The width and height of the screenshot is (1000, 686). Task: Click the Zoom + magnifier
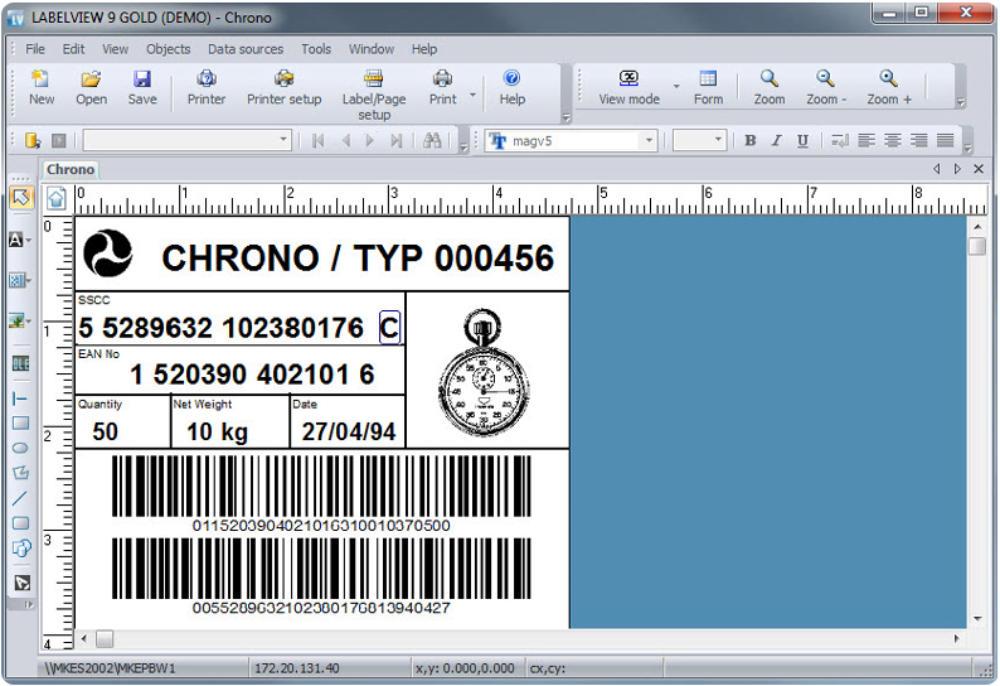click(888, 79)
